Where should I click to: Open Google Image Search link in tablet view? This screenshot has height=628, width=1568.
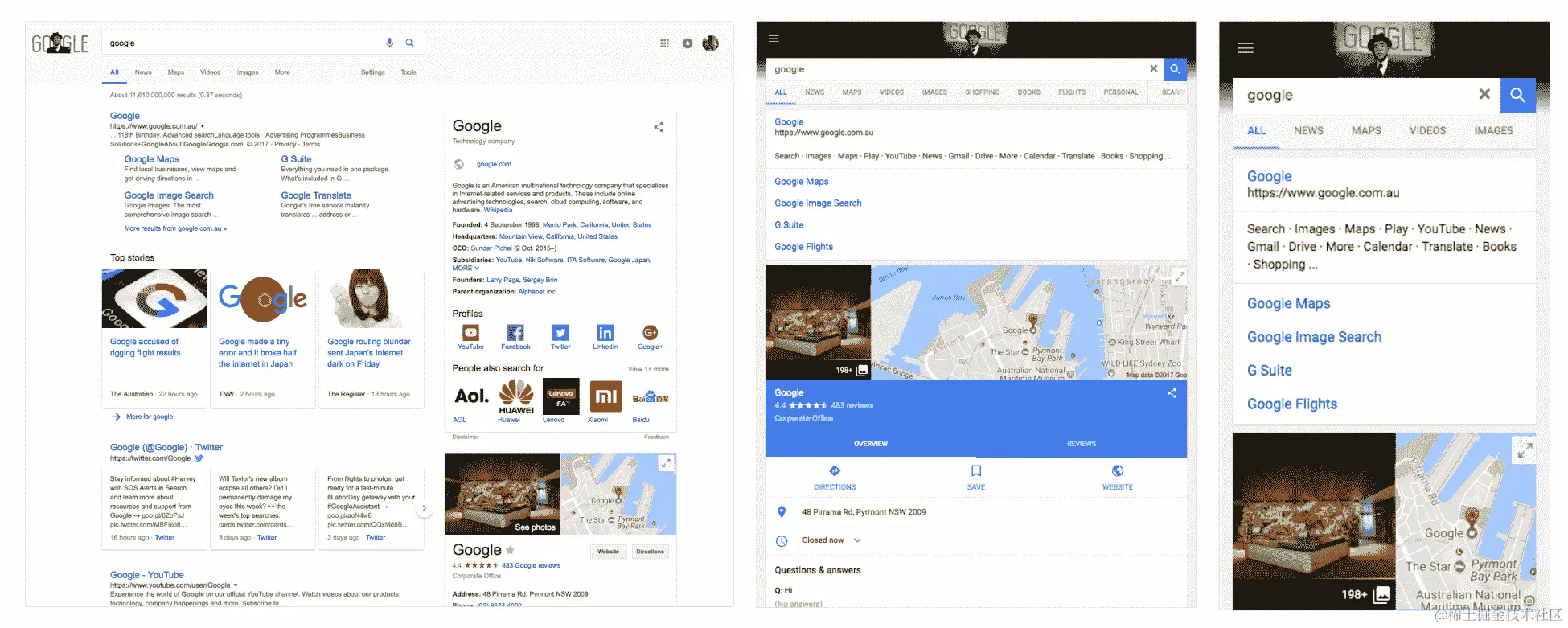click(x=818, y=203)
